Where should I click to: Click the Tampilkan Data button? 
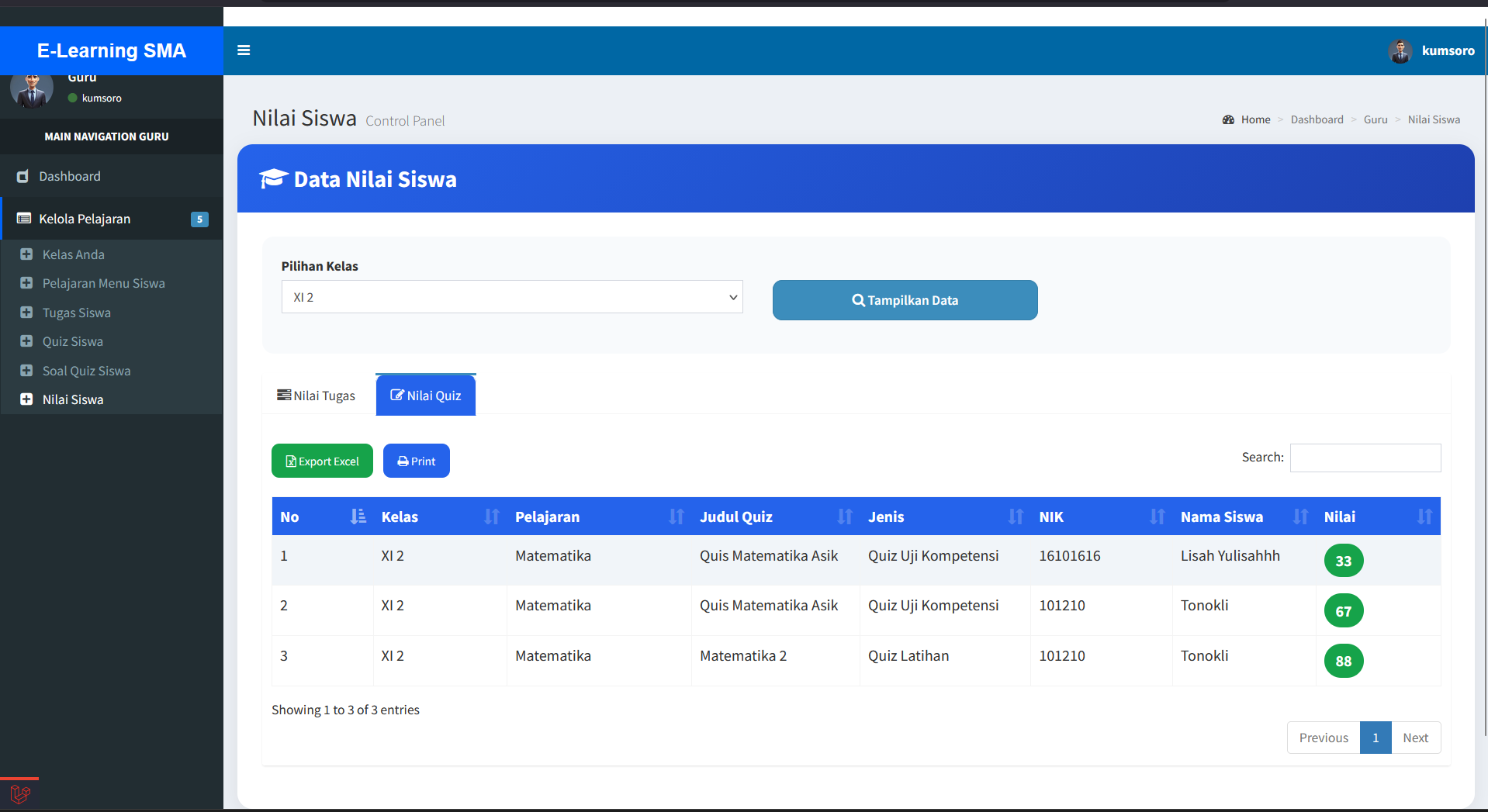tap(905, 300)
